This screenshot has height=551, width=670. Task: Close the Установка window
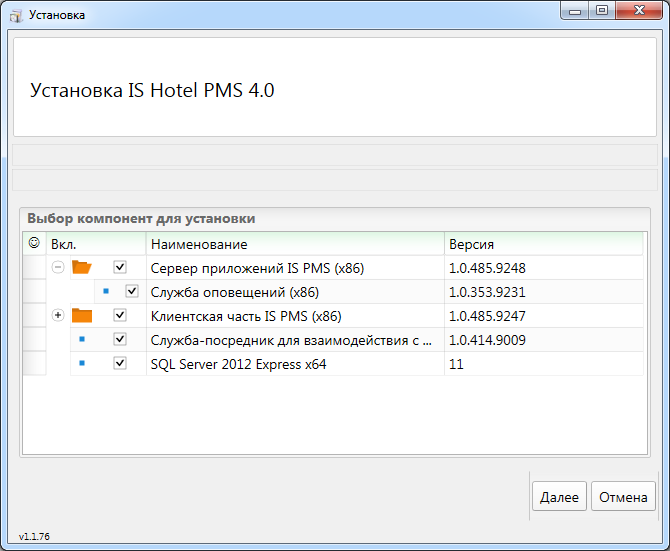click(x=639, y=11)
